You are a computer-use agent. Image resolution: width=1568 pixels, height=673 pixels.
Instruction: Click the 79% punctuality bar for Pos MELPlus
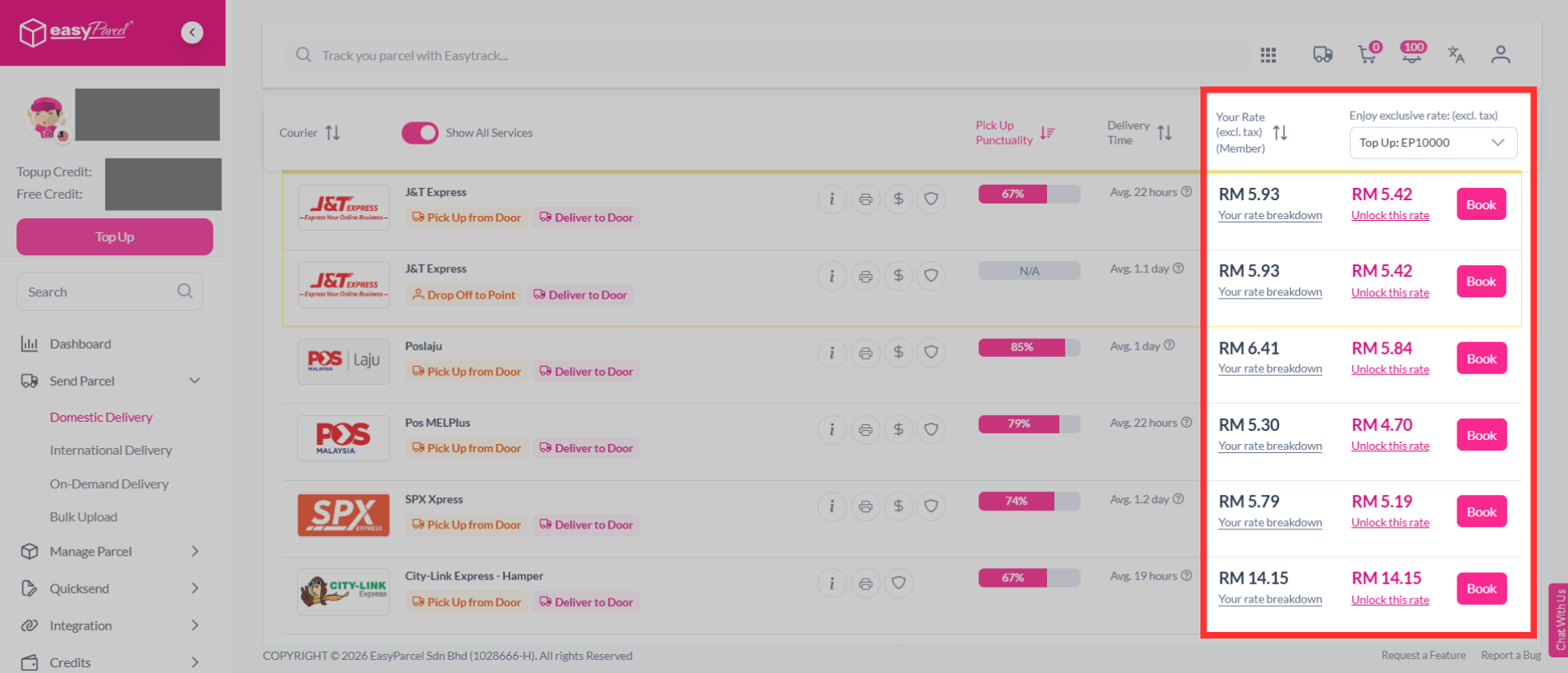click(x=1029, y=423)
